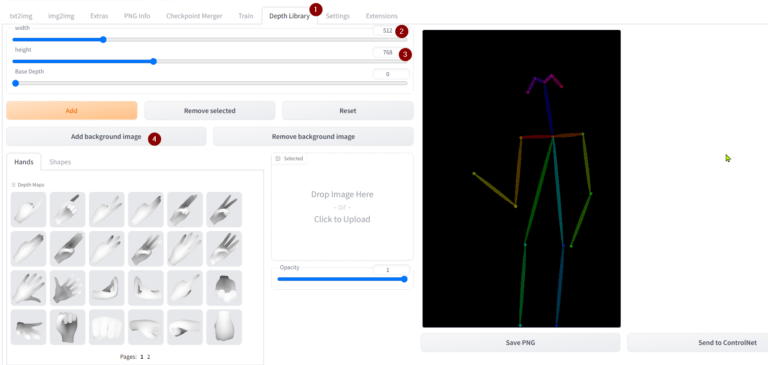Open the txt2img tab
Screen dimensions: 768x365
click(21, 16)
